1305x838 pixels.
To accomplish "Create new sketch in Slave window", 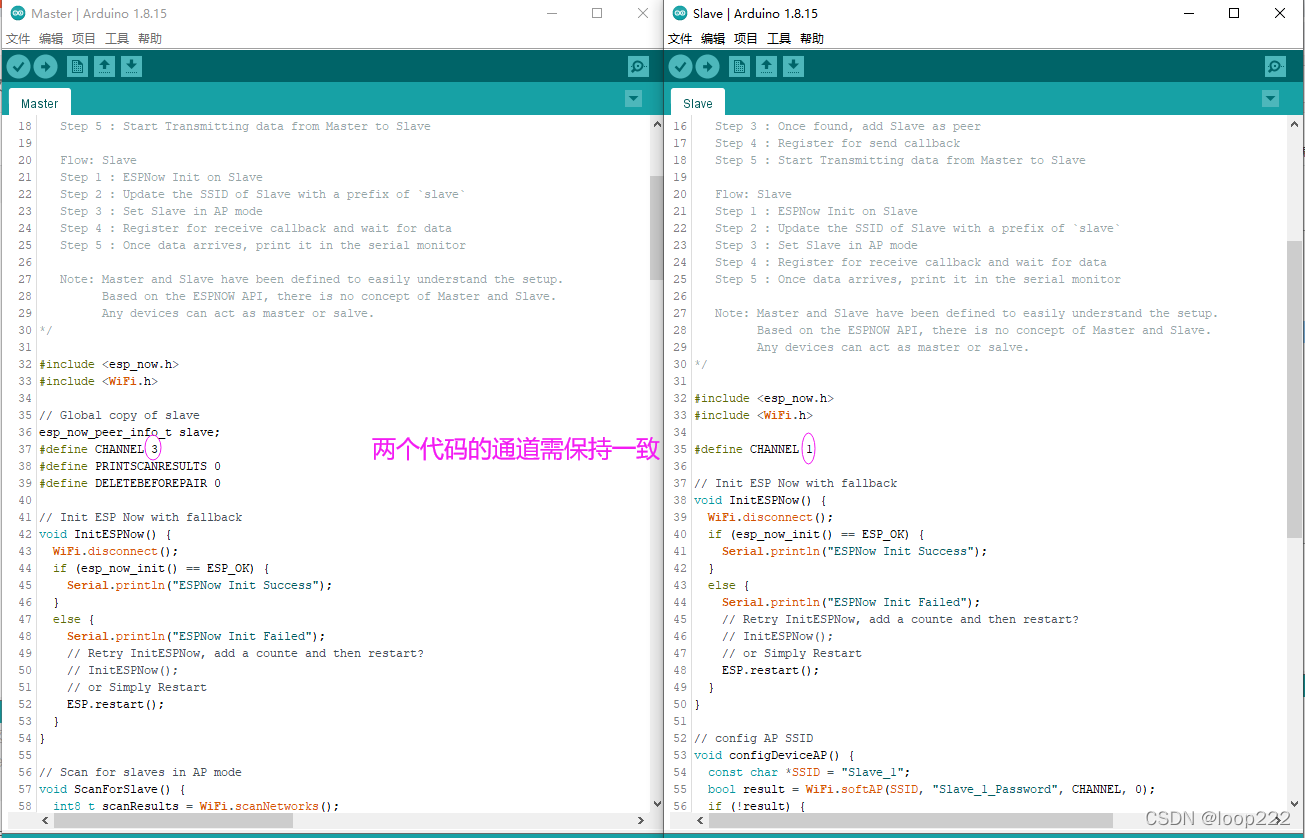I will [739, 67].
